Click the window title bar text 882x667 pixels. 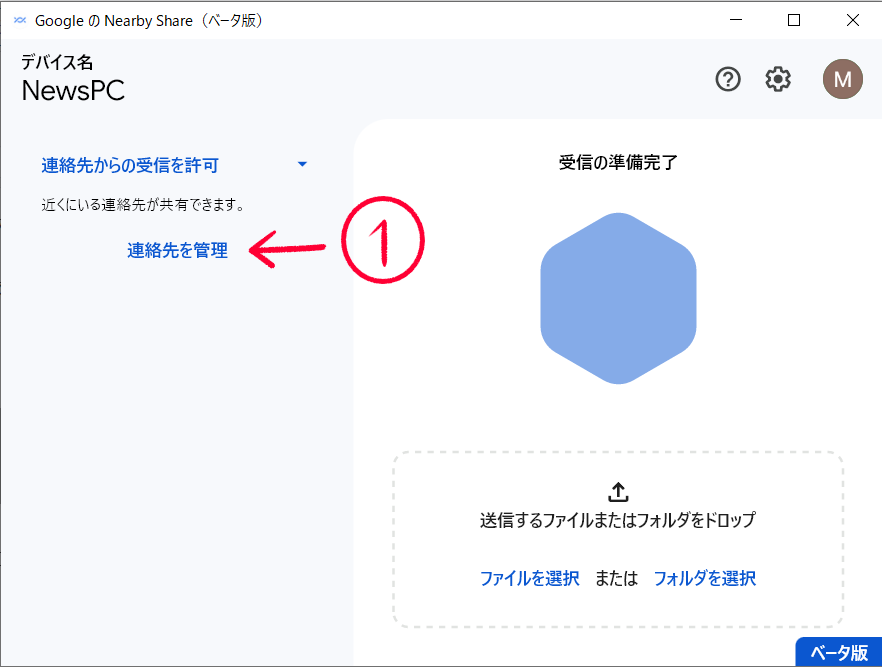[150, 20]
